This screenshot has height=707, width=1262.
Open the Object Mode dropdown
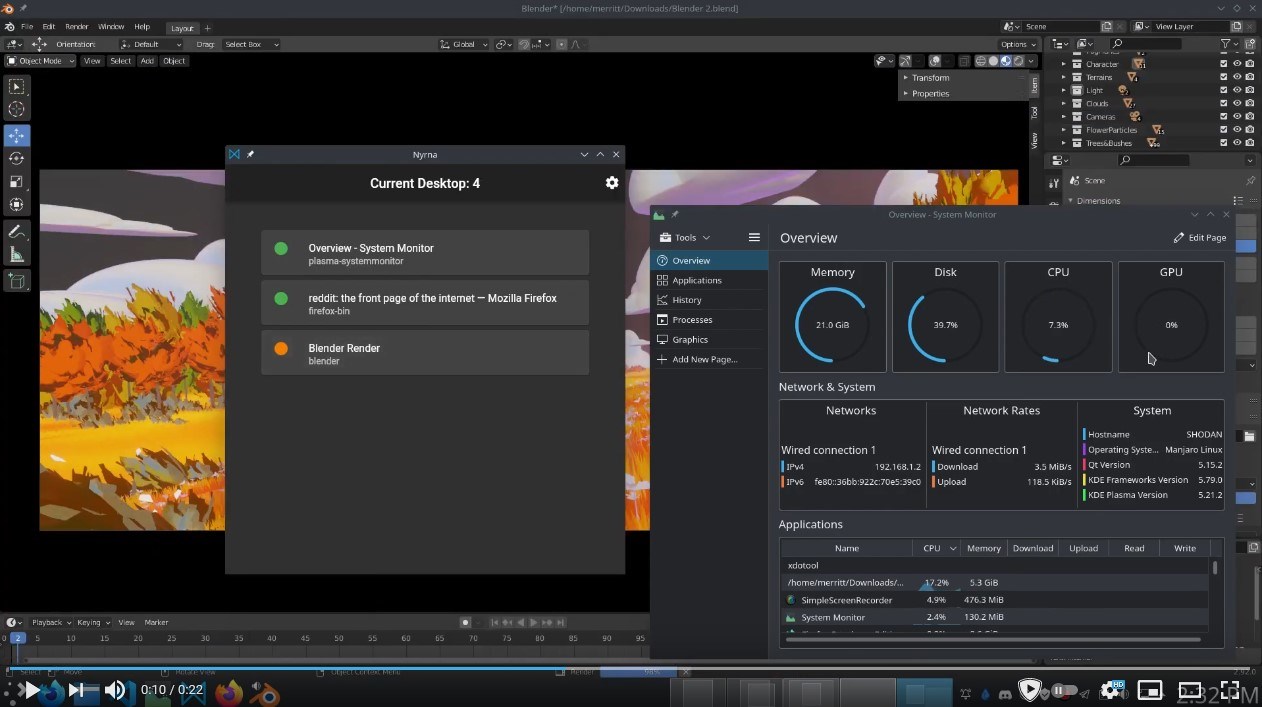[x=40, y=61]
